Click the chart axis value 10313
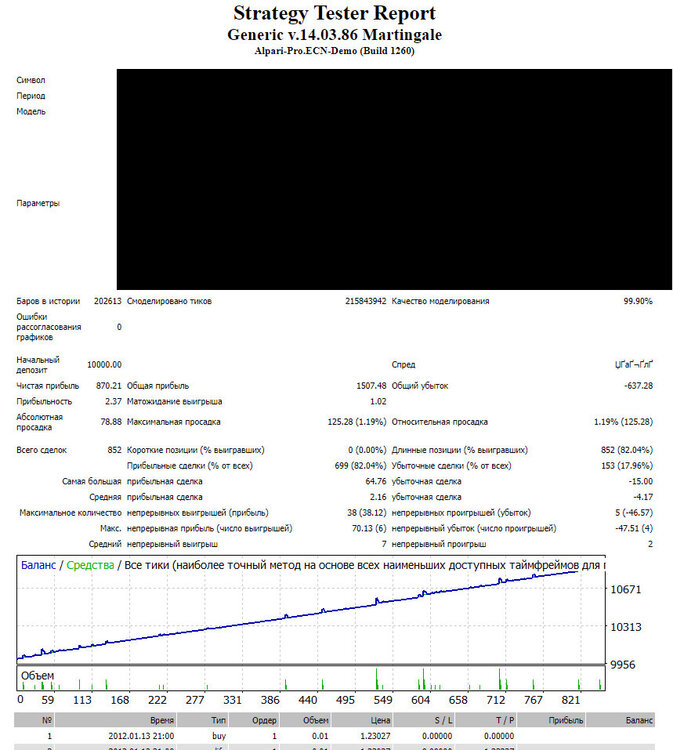 tap(626, 627)
